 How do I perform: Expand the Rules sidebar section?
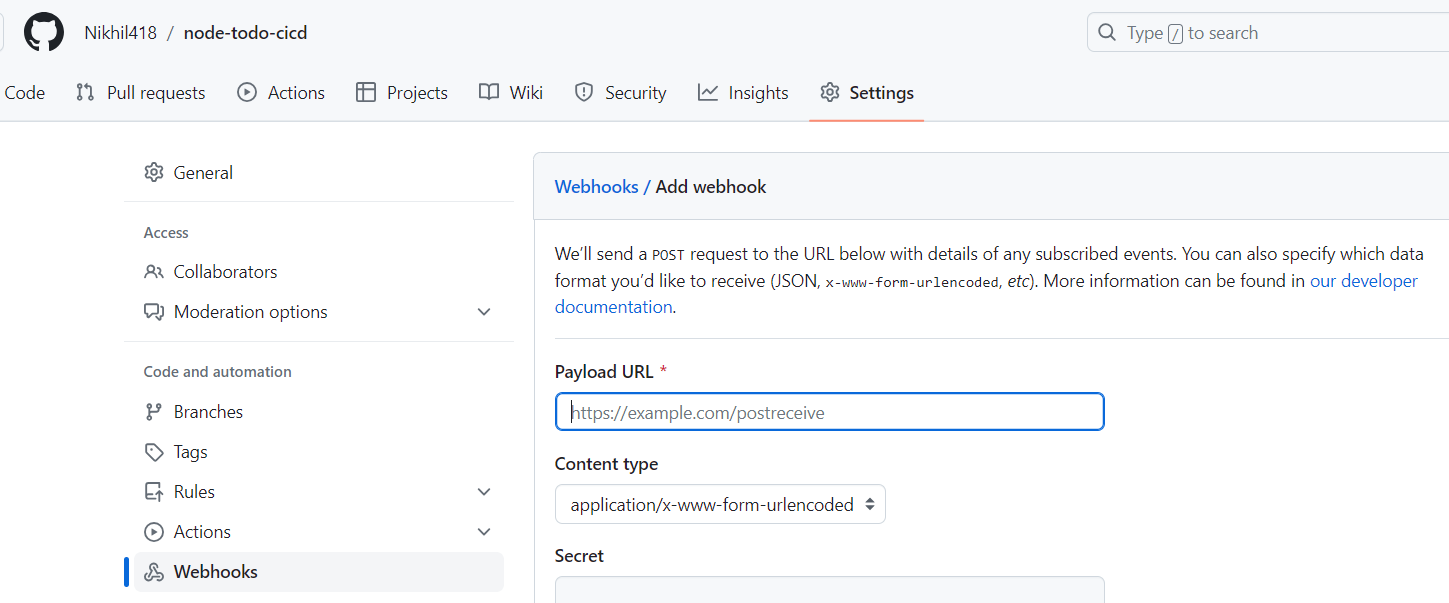click(484, 492)
